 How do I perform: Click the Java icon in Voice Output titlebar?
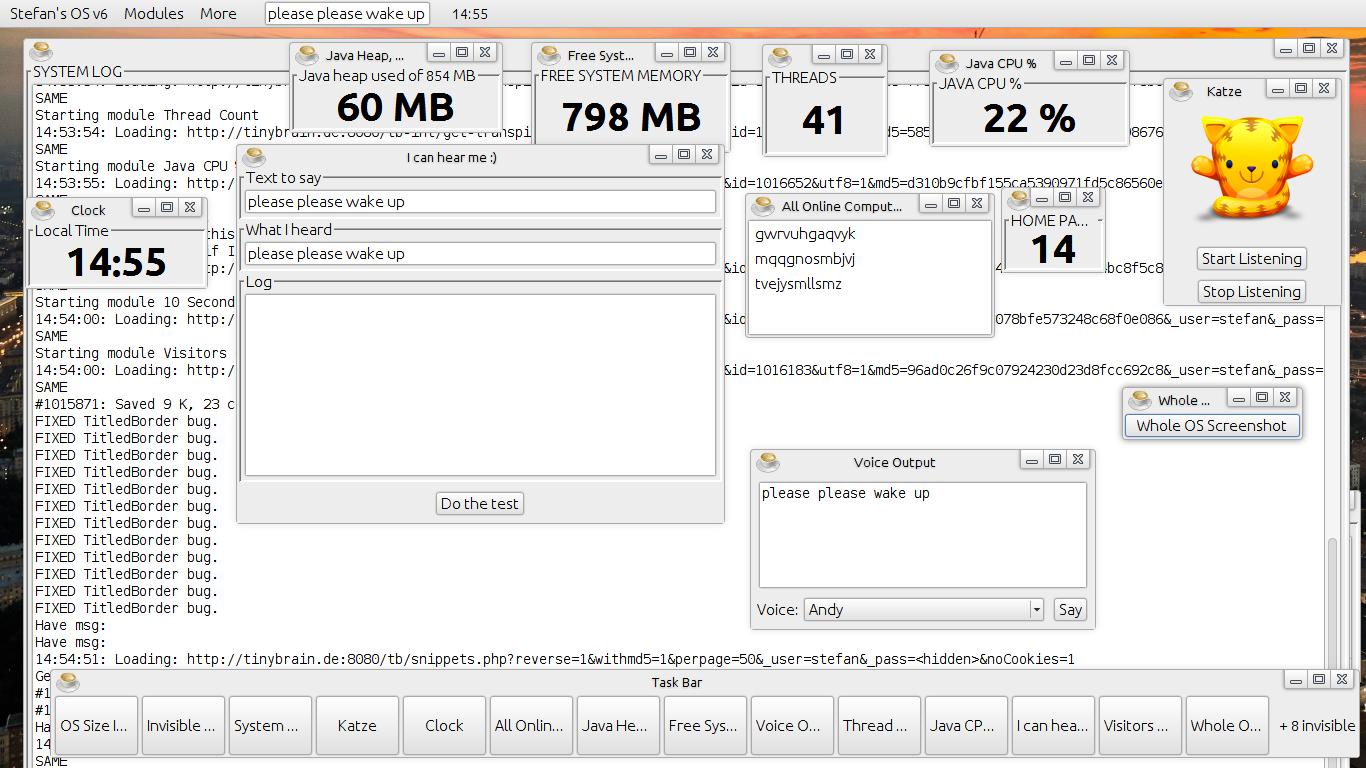pos(768,461)
